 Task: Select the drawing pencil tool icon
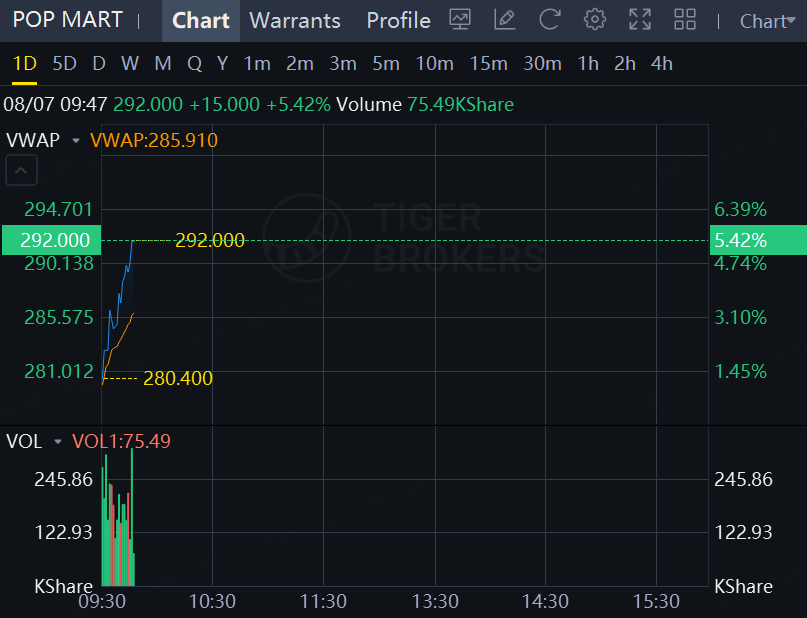pyautogui.click(x=504, y=20)
